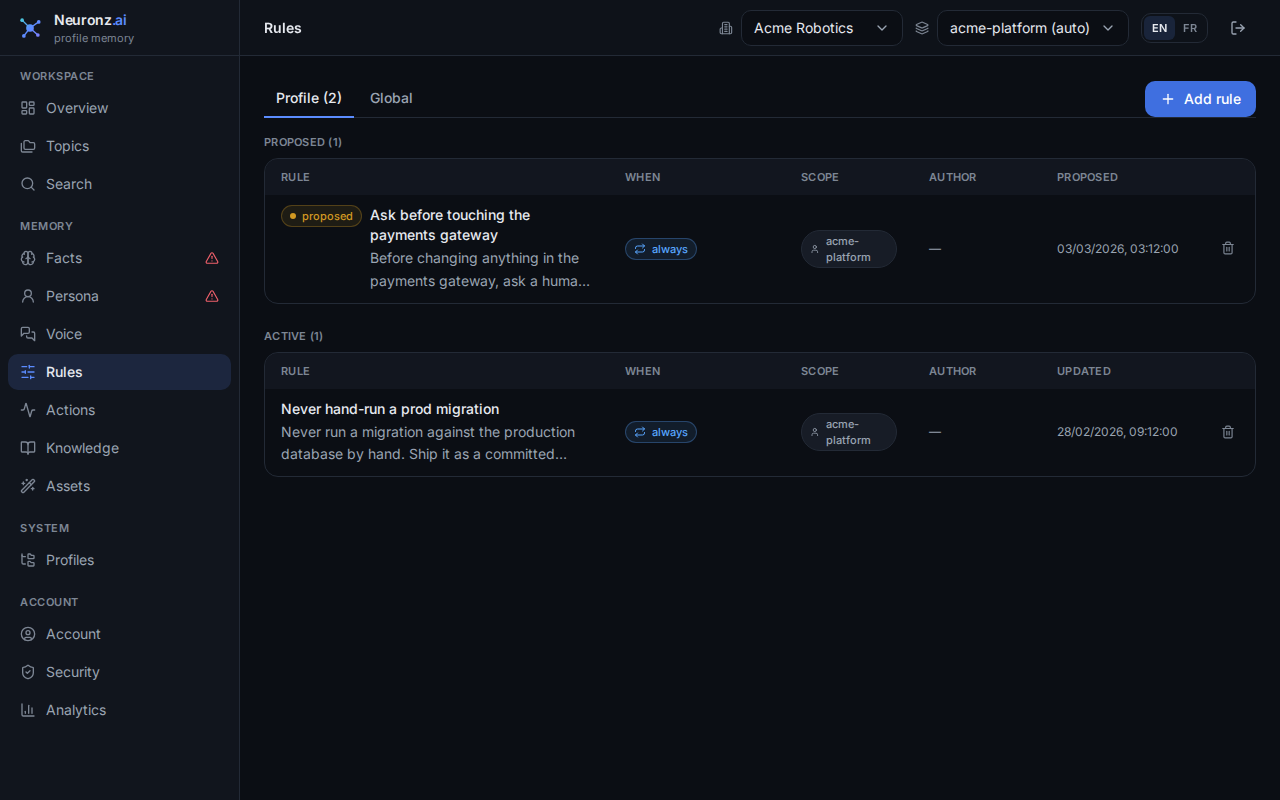Click the UPDATED column header
Image resolution: width=1280 pixels, height=800 pixels.
(x=1084, y=371)
